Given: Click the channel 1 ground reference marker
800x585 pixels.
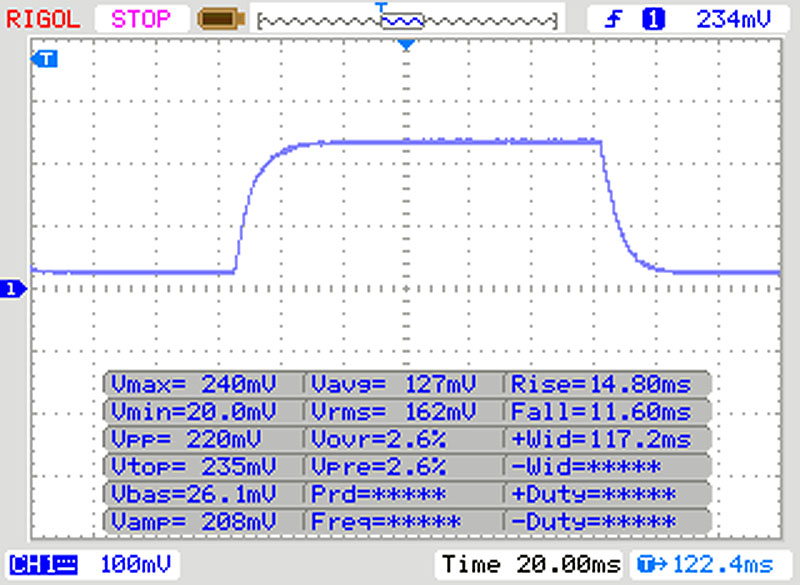Looking at the screenshot, I should (12, 289).
